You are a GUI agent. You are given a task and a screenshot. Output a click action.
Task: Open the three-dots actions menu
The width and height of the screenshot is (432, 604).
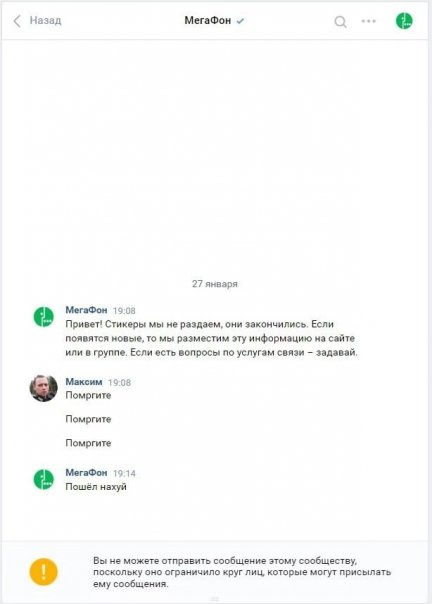(x=368, y=21)
